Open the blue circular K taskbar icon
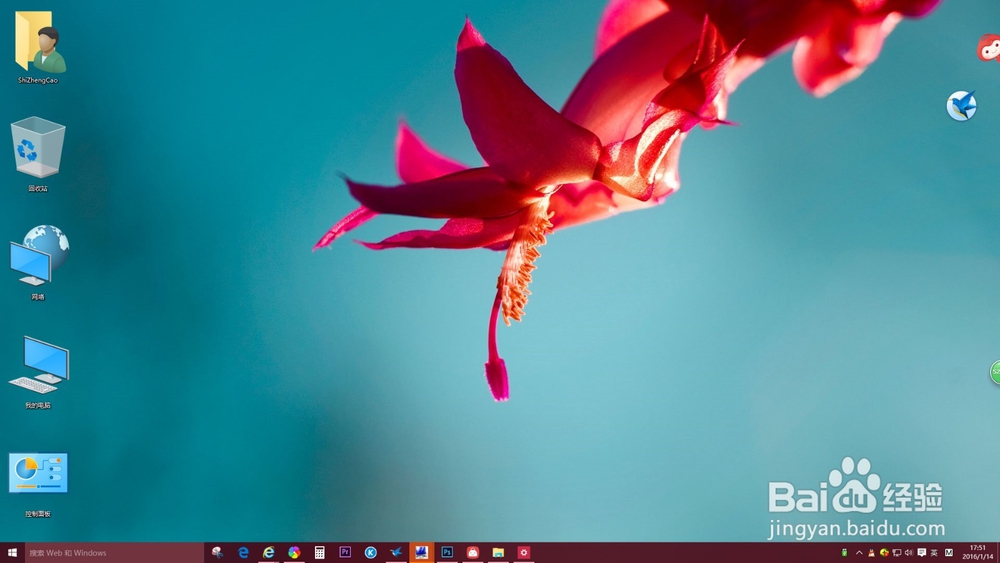 371,553
